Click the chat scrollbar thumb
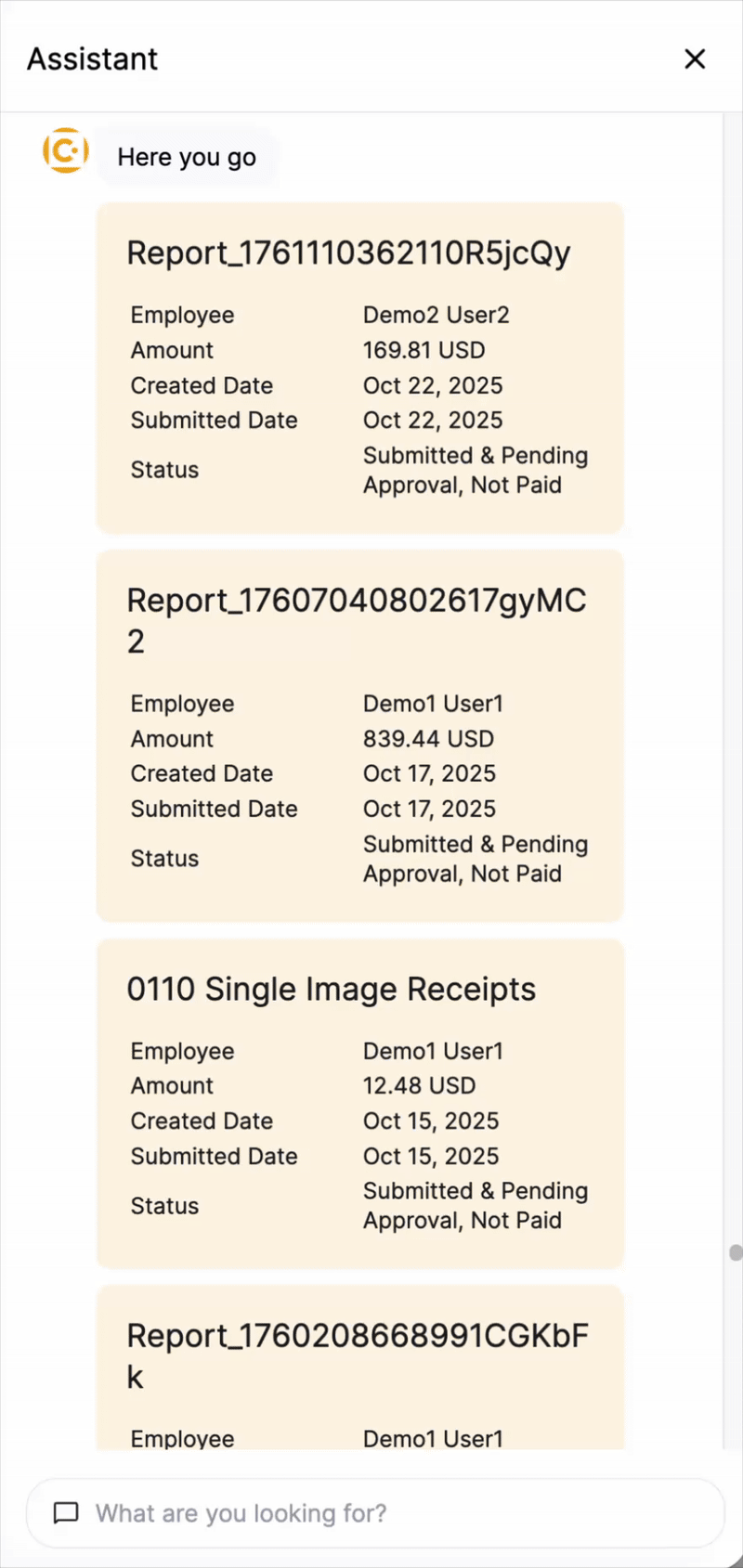The image size is (743, 1568). click(x=736, y=1252)
